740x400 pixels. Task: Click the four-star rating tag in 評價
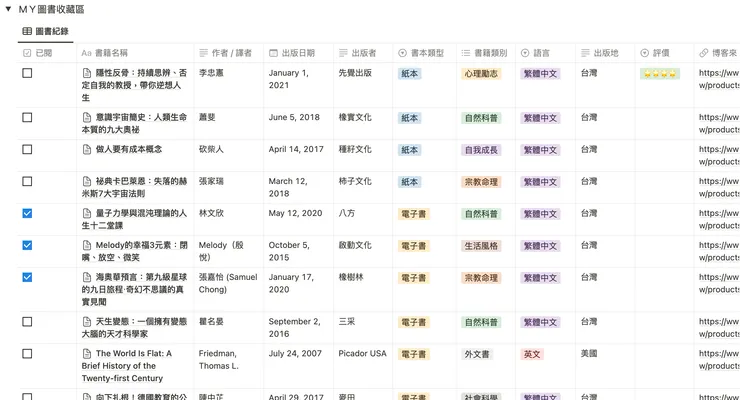pyautogui.click(x=660, y=74)
